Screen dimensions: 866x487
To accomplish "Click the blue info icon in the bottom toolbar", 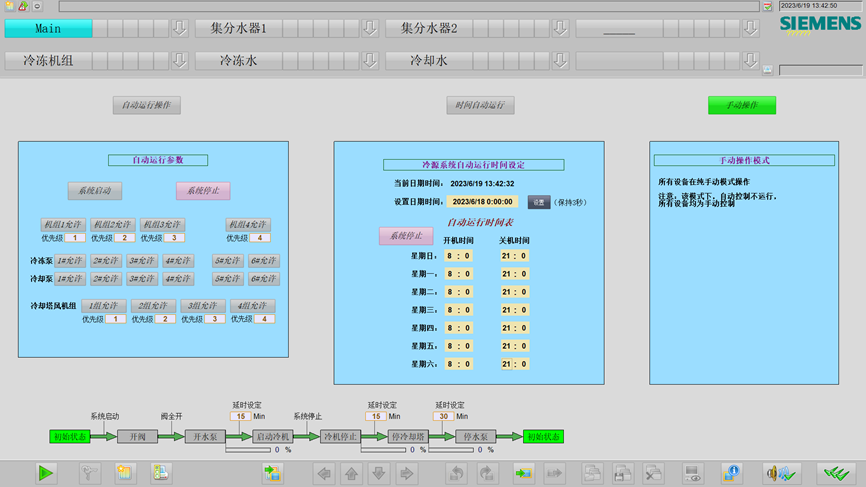I will (731, 473).
